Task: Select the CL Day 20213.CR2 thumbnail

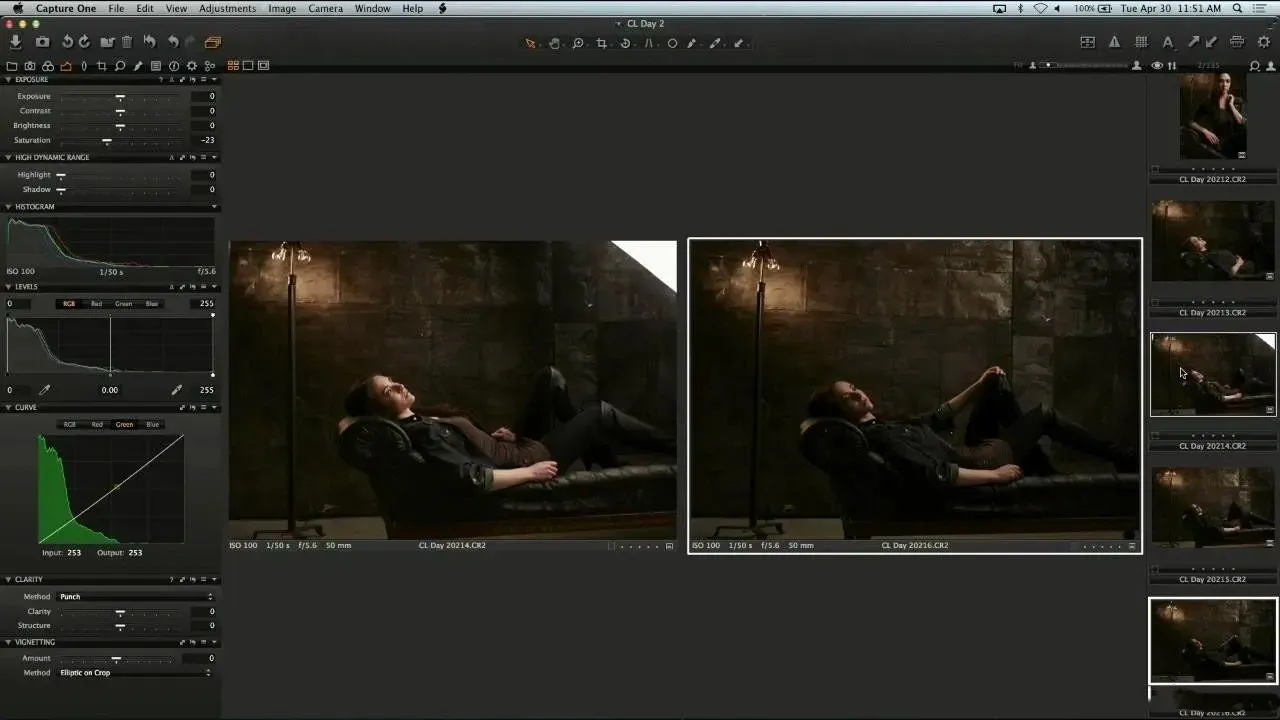Action: (1212, 241)
